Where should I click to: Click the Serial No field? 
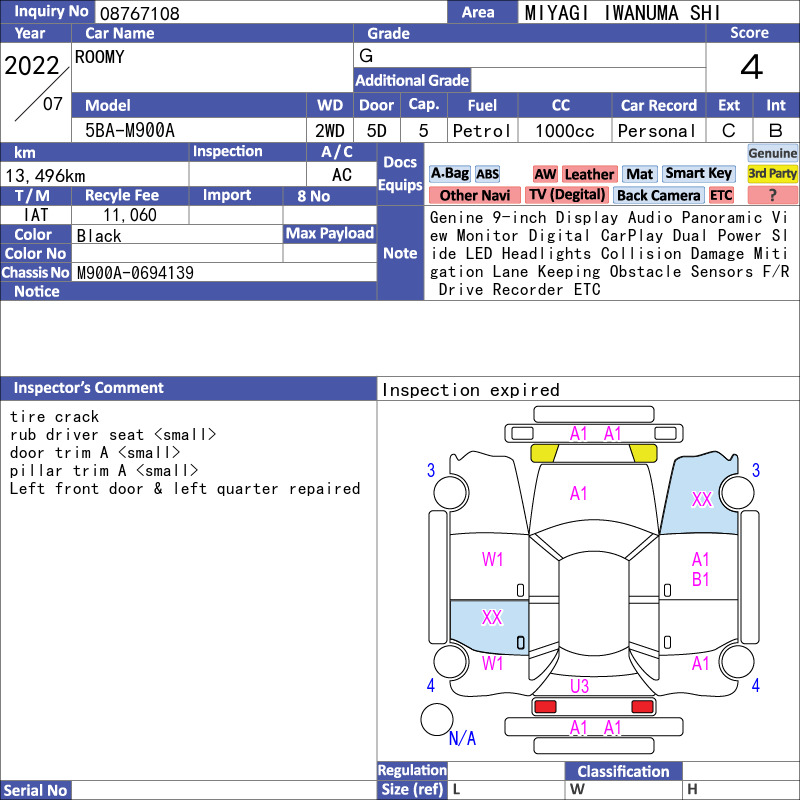pyautogui.click(x=224, y=790)
